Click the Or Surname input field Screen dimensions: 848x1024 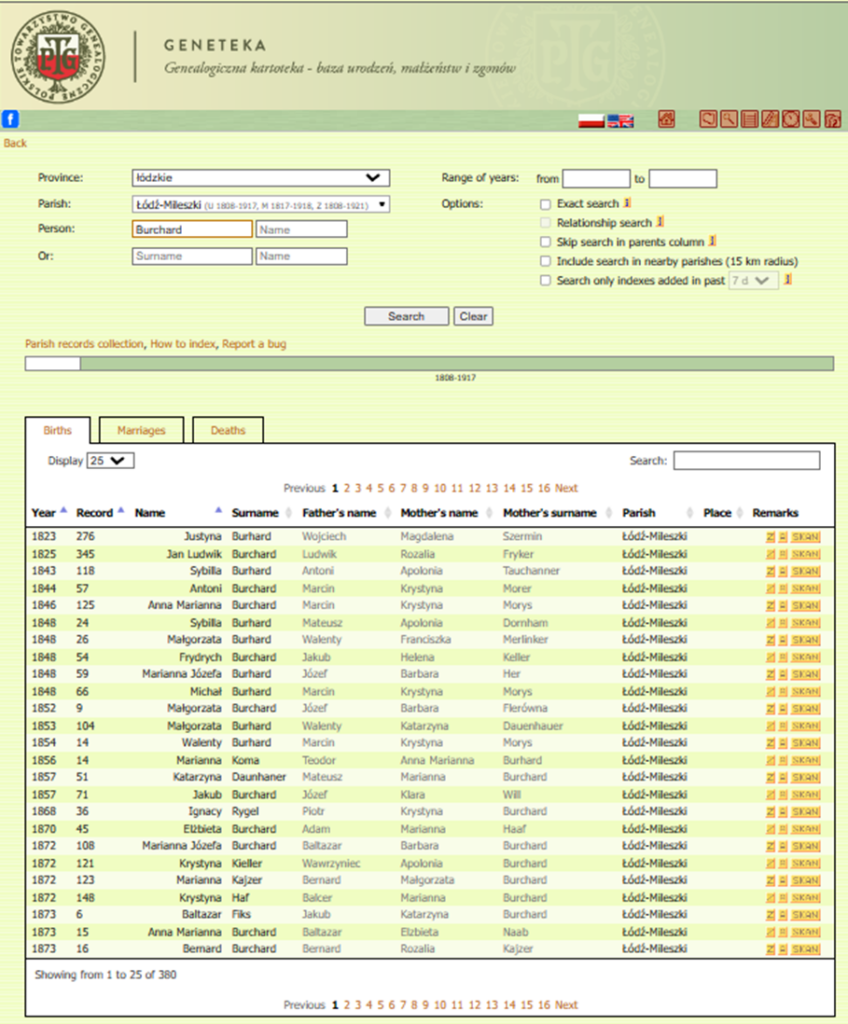point(192,256)
